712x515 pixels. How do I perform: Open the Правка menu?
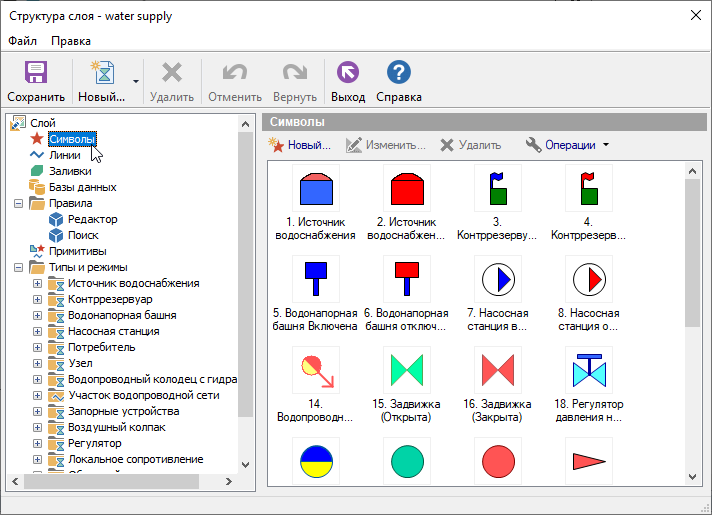tap(71, 41)
